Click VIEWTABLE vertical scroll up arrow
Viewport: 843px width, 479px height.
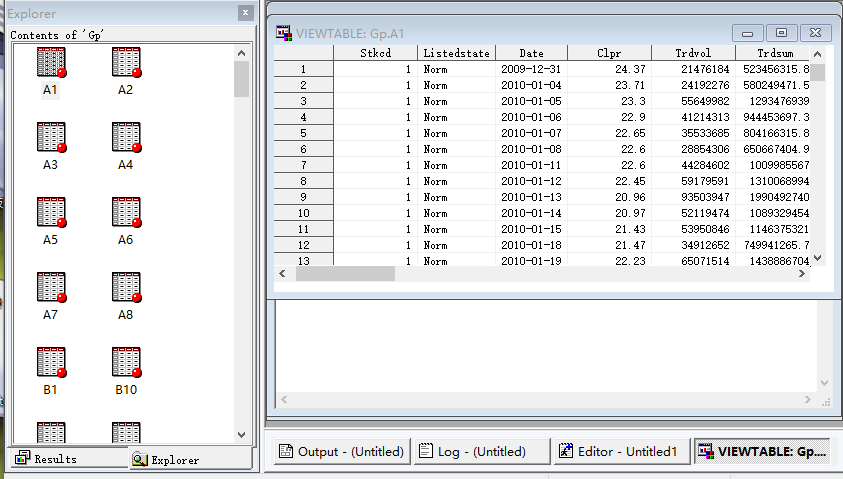click(817, 54)
